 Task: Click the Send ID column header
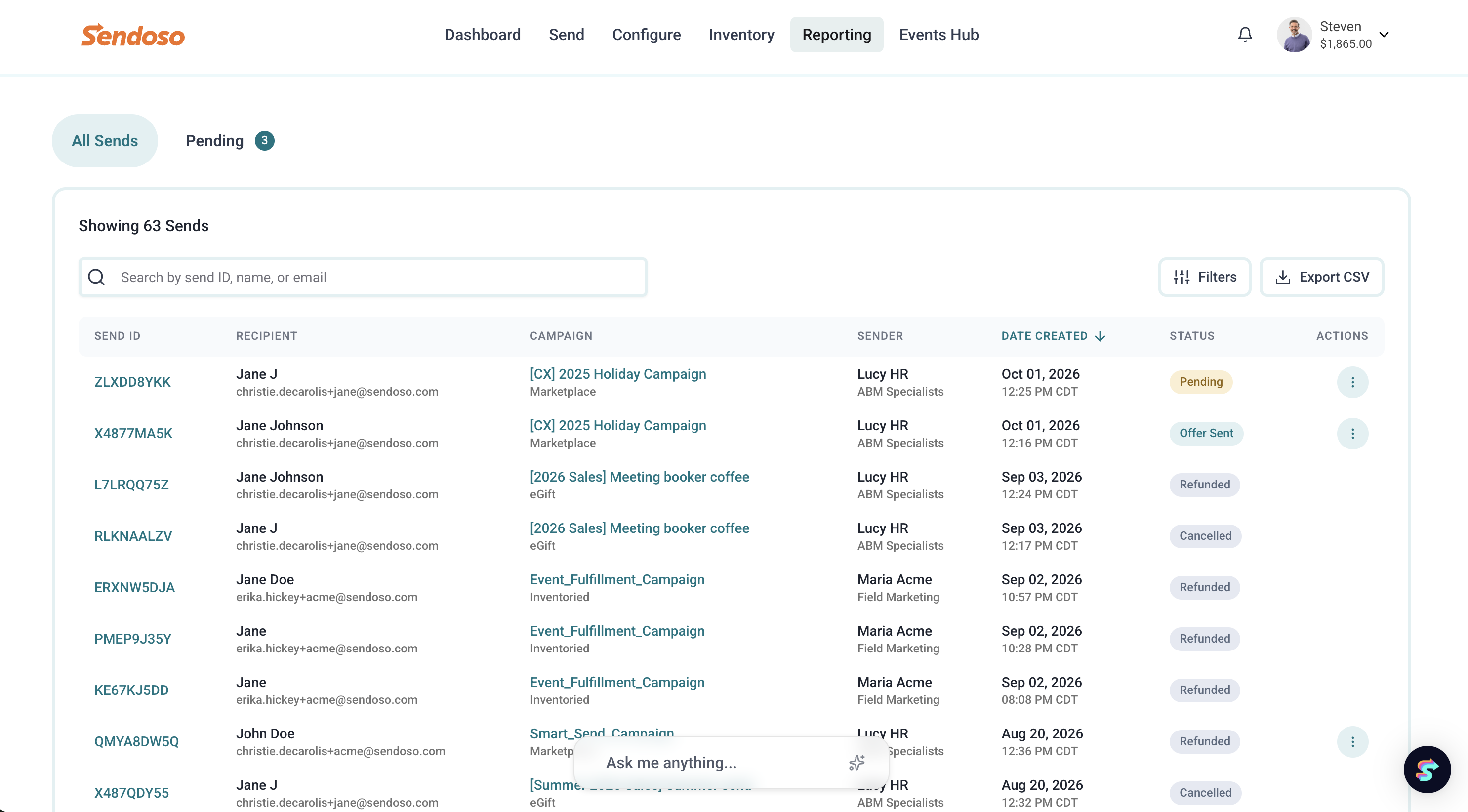[118, 336]
